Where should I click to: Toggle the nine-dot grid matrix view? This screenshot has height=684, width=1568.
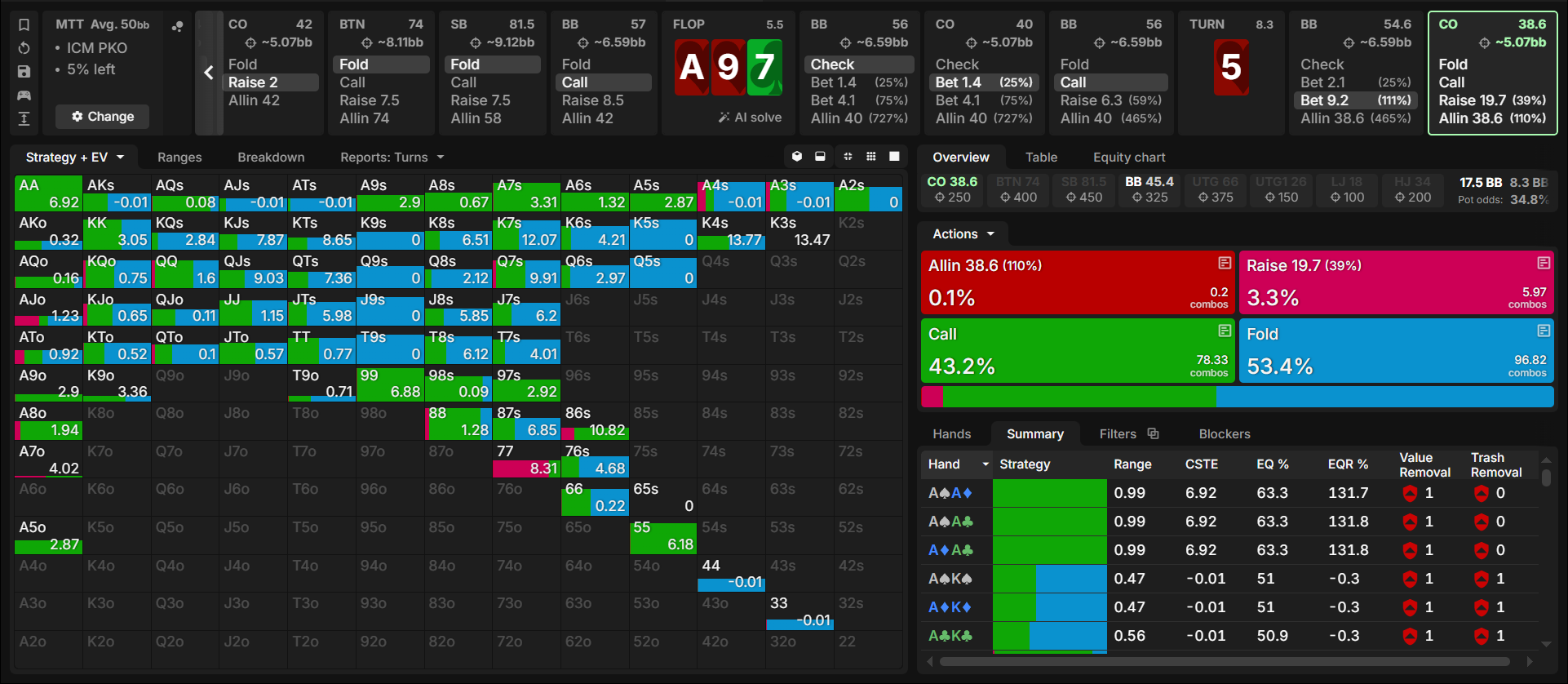[871, 157]
